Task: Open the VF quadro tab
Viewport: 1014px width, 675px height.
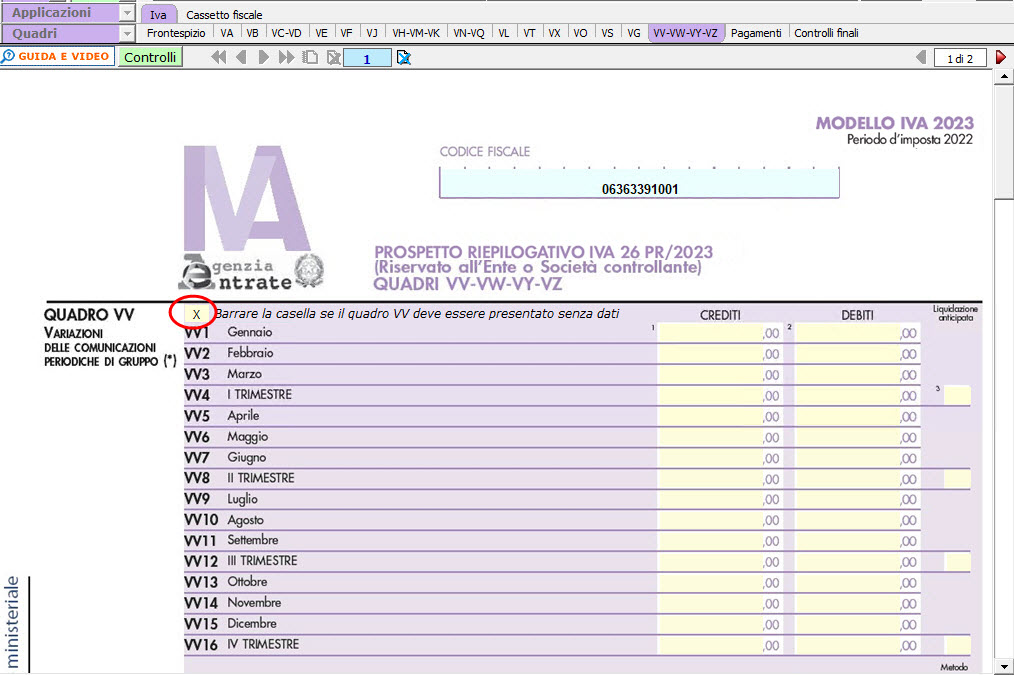Action: (347, 33)
